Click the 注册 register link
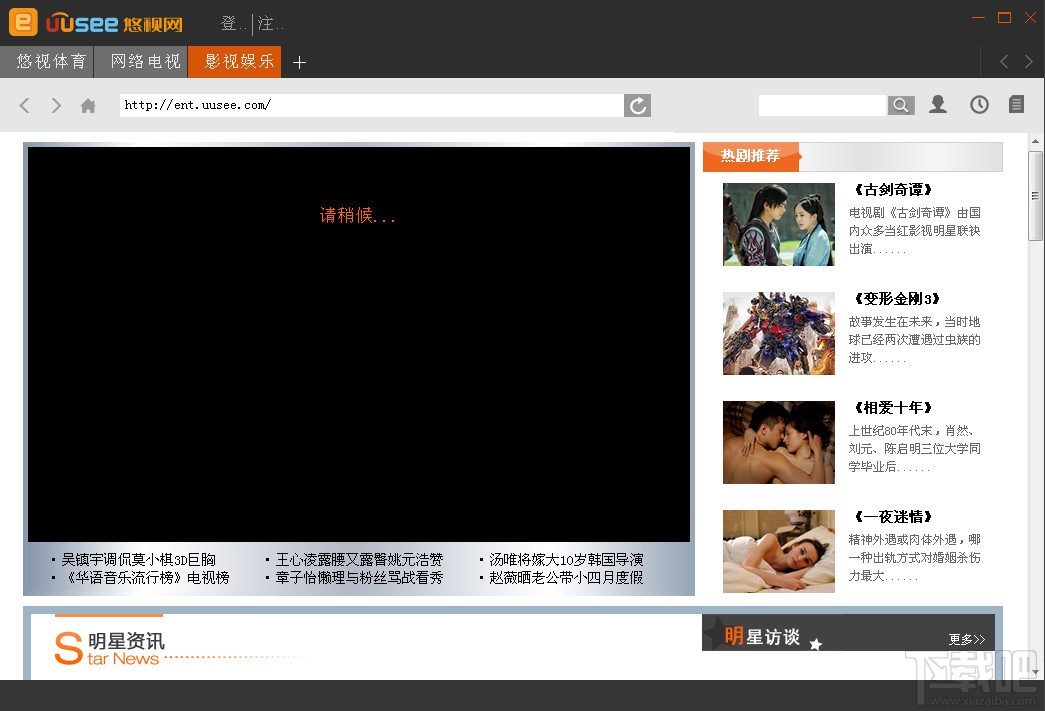The image size is (1045, 711). tap(269, 23)
